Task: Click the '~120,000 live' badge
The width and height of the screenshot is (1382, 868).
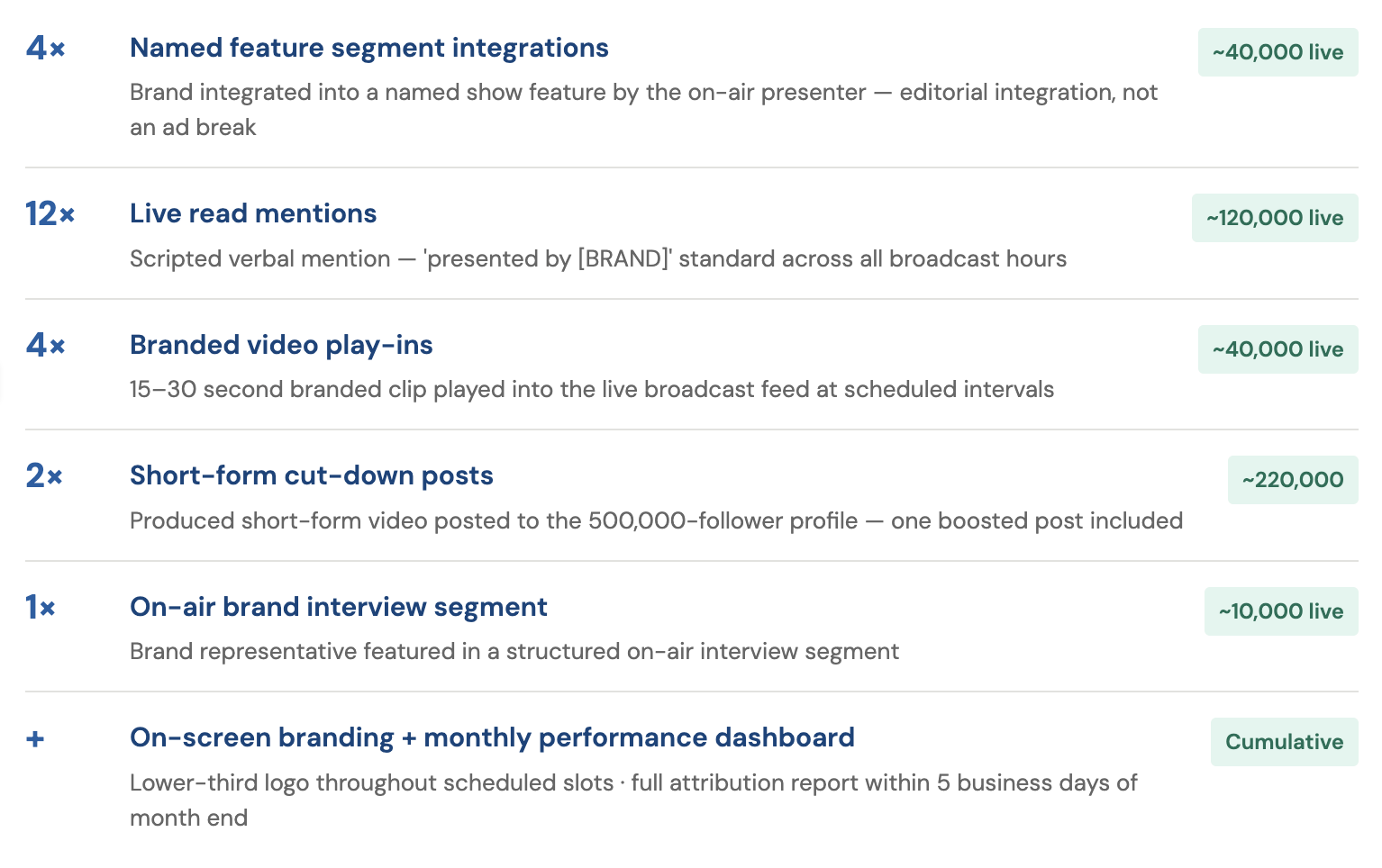Action: point(1275,218)
